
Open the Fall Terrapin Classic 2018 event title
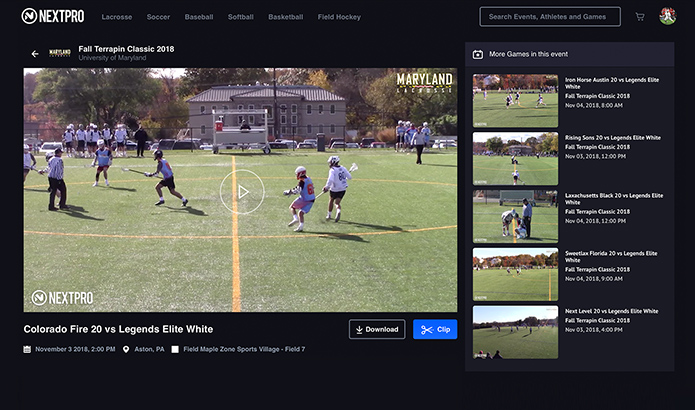click(x=126, y=49)
